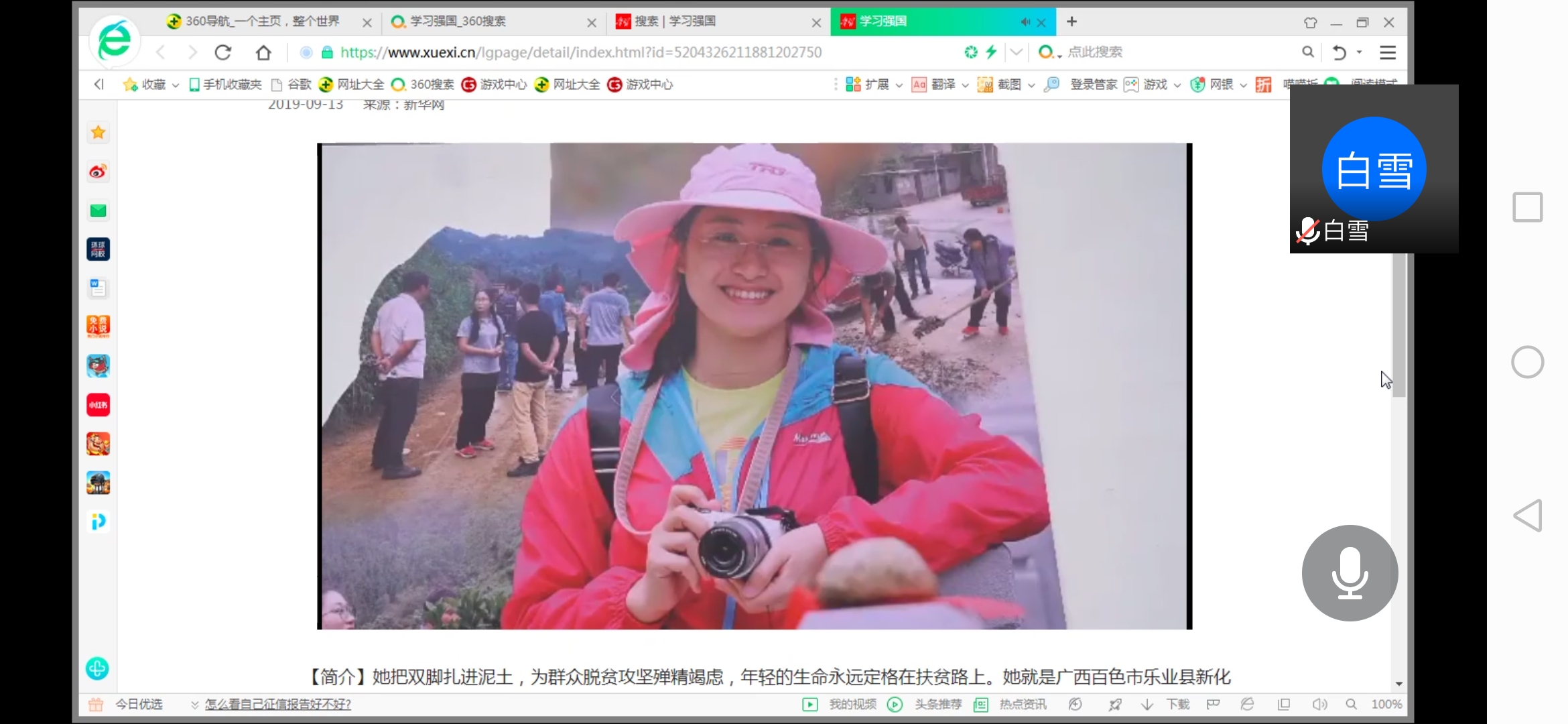The height and width of the screenshot is (724, 1568).
Task: Click the search magnifier icon in search box
Action: pos(1307,52)
